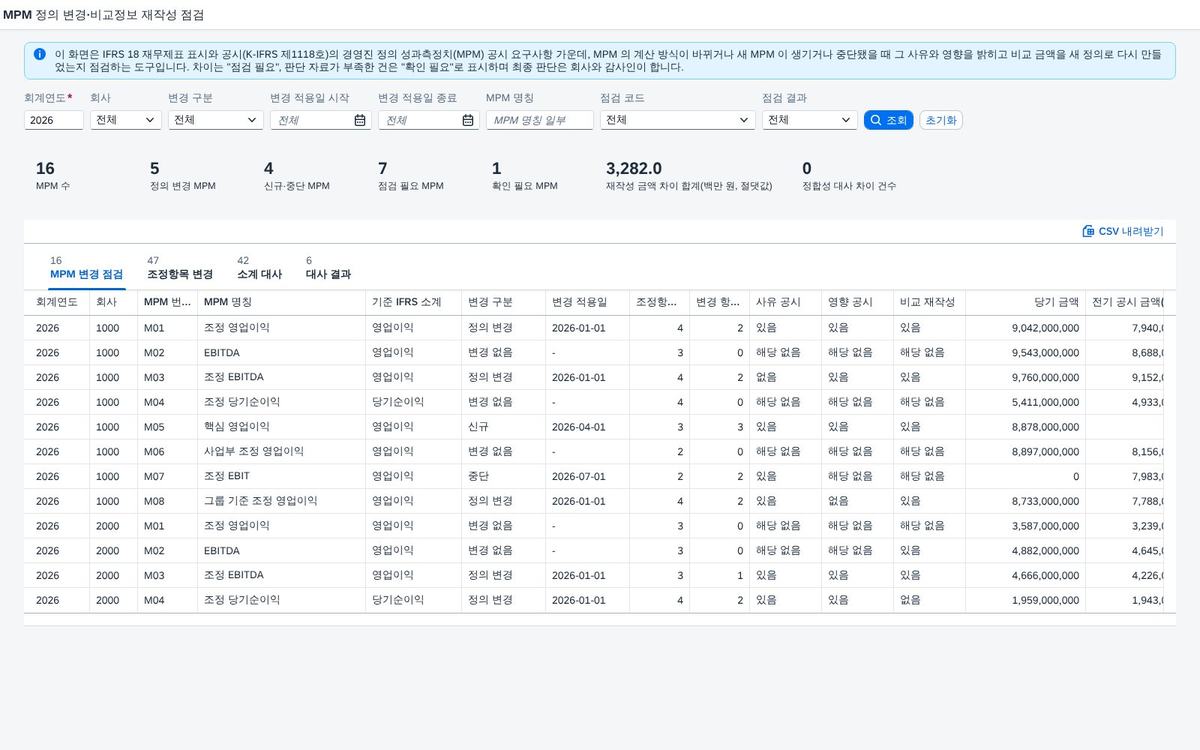The height and width of the screenshot is (750, 1200).
Task: Open calendar picker for 변경 적용일 시작
Action: 360,120
